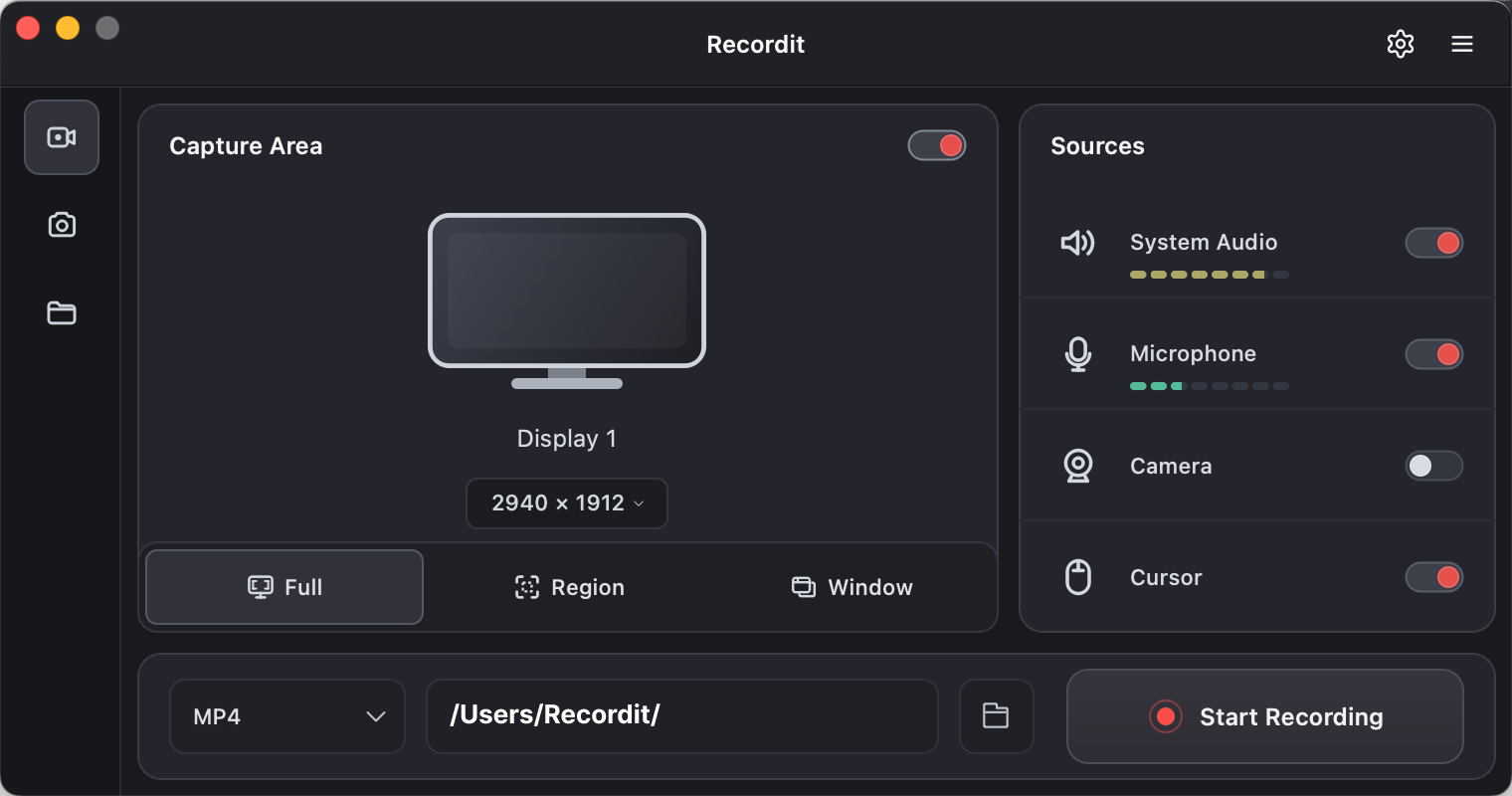Screen dimensions: 1512x796
Task: Enable the Camera toggle
Action: (x=1433, y=466)
